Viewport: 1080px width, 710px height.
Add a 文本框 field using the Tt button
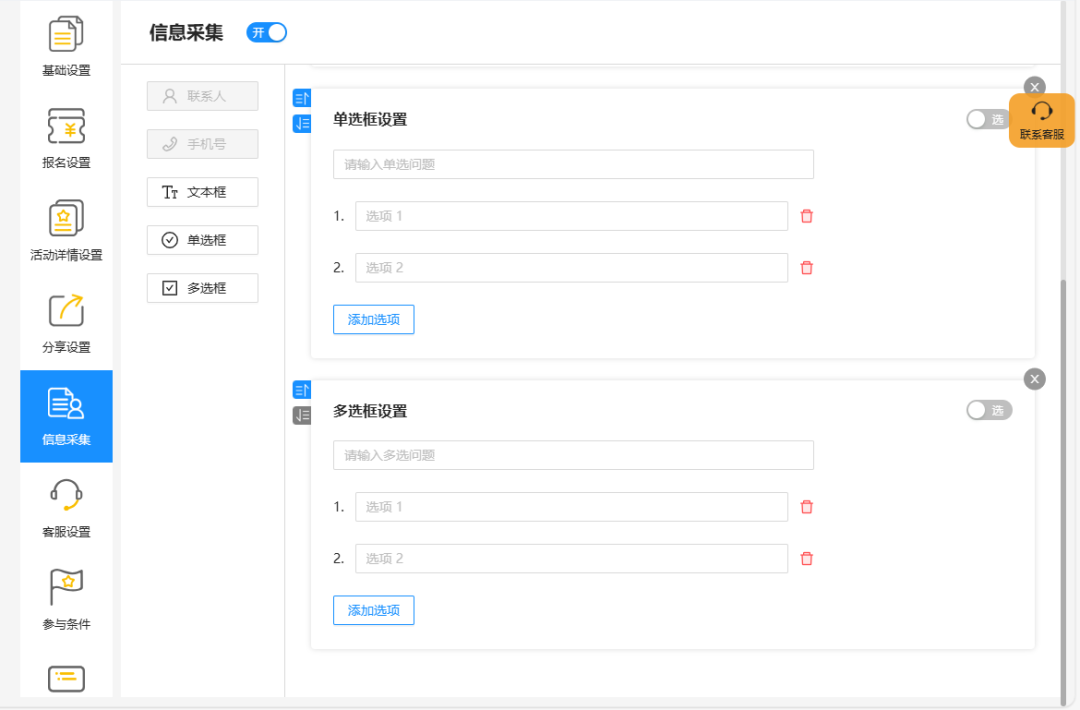pos(202,192)
